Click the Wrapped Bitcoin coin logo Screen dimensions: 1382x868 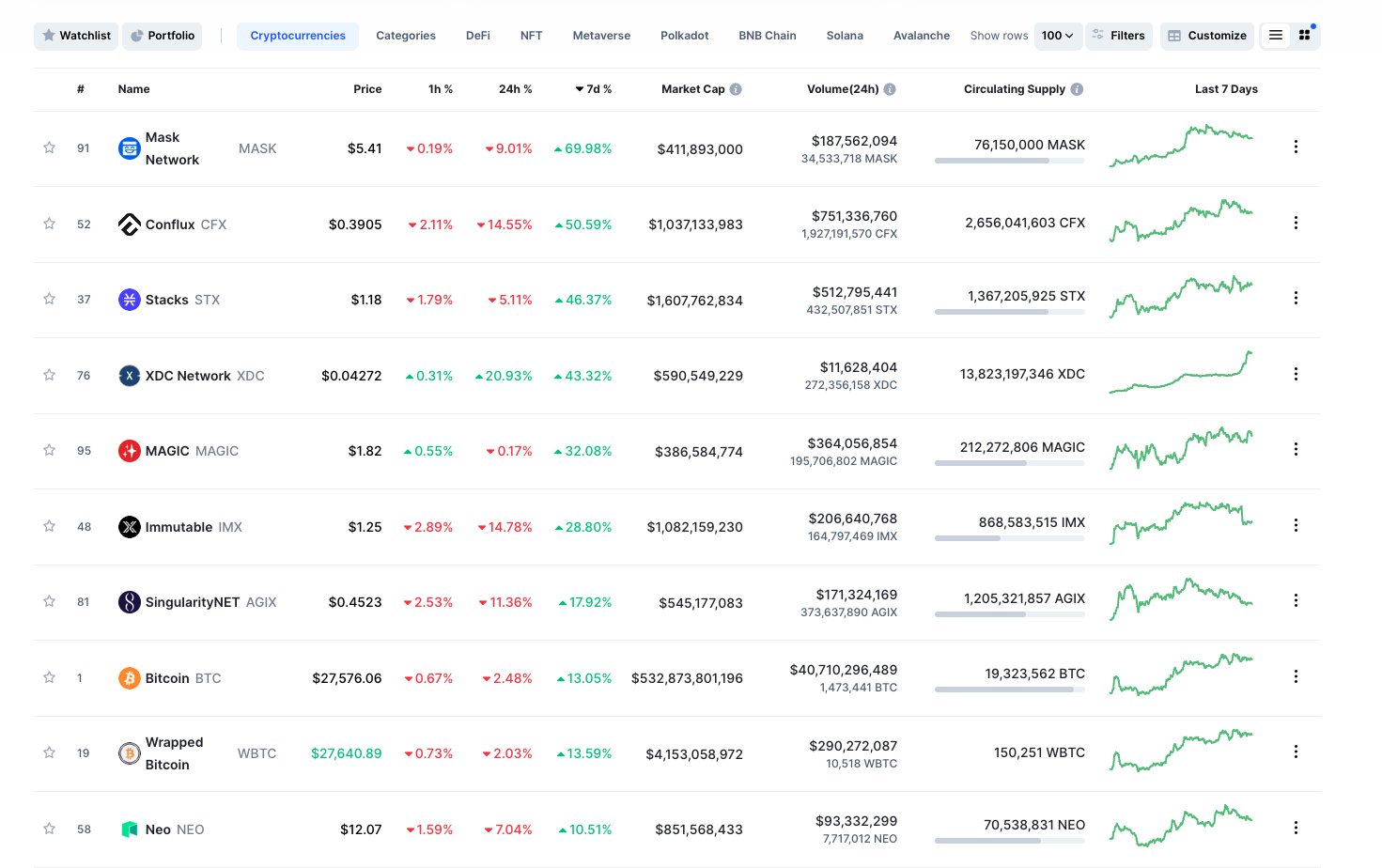(130, 753)
